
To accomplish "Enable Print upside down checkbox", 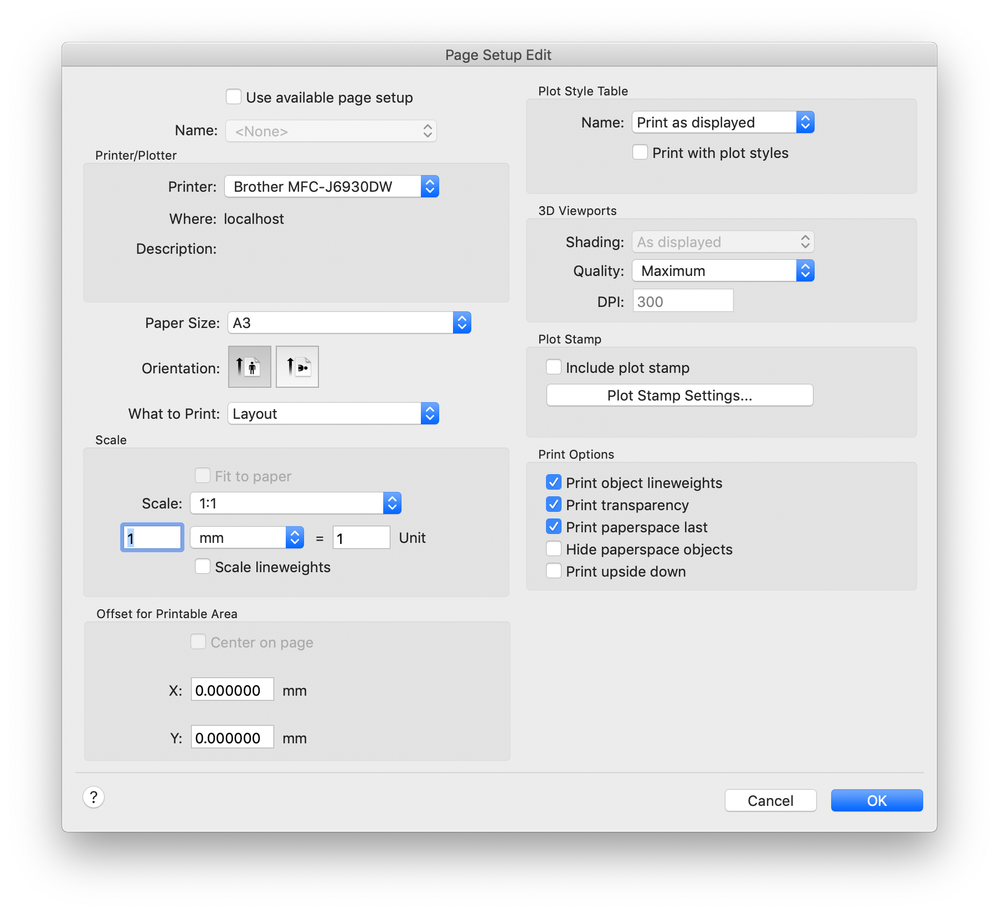I will (554, 571).
